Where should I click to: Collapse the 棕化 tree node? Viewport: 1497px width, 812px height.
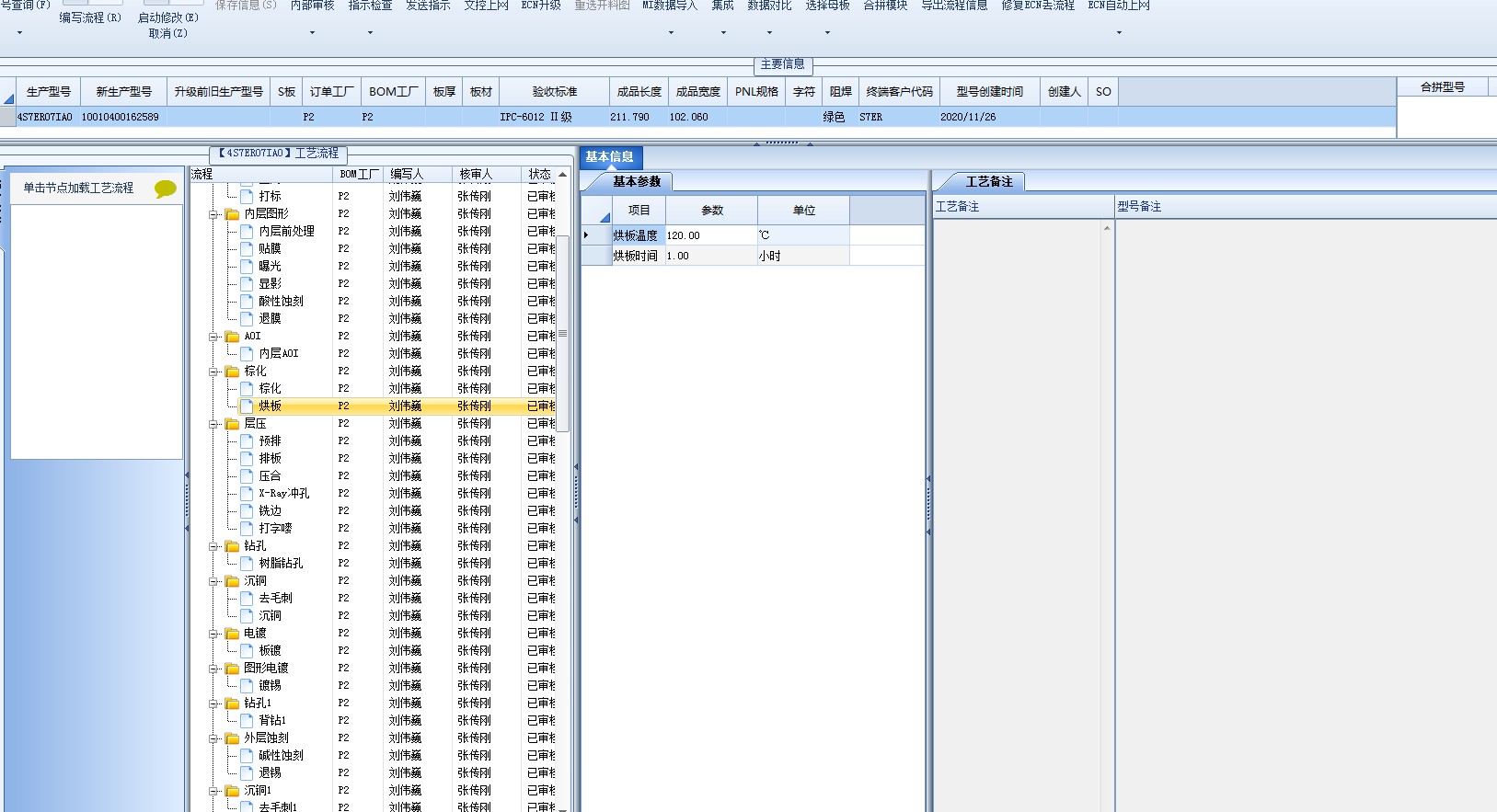(x=213, y=372)
